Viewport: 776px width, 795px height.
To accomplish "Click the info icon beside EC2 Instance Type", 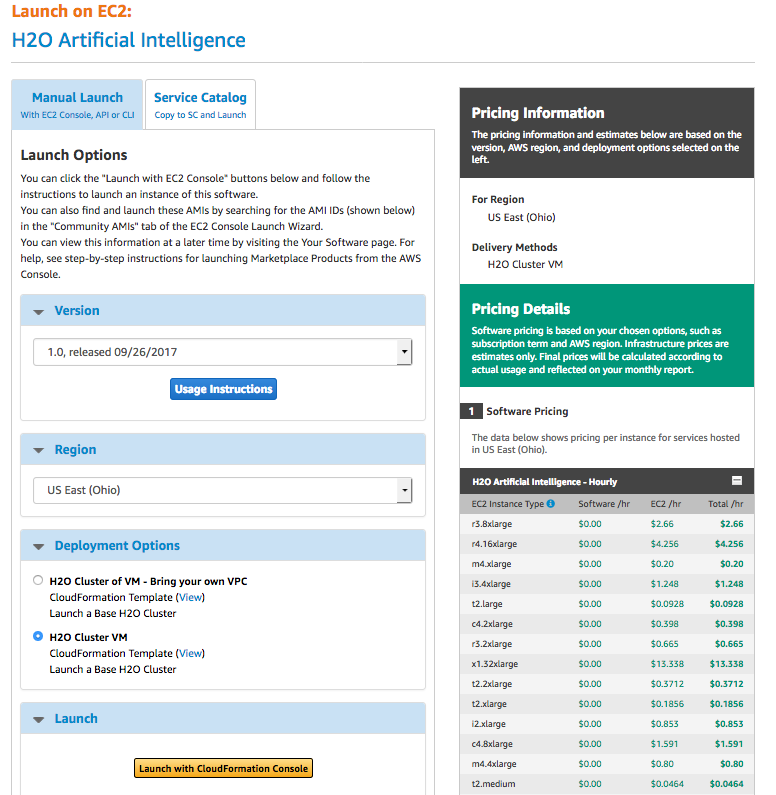I will tap(550, 503).
